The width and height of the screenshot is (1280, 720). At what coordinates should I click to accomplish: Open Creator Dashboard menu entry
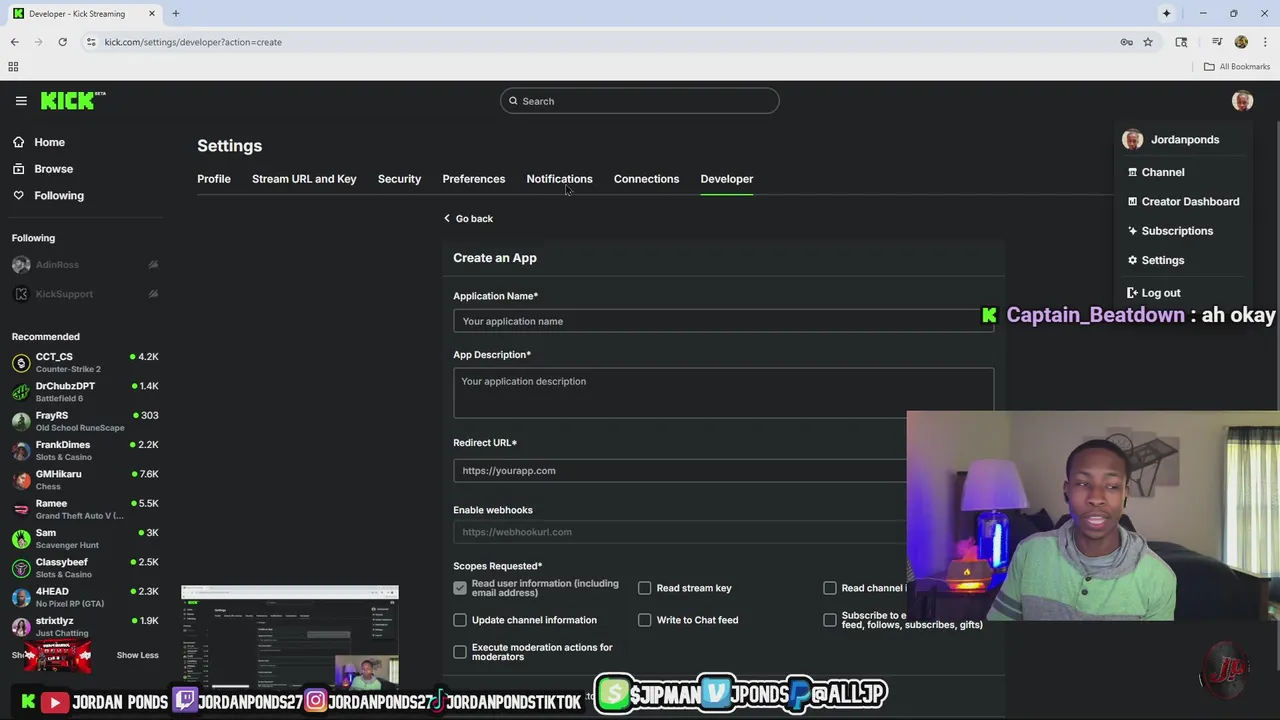point(1183,201)
